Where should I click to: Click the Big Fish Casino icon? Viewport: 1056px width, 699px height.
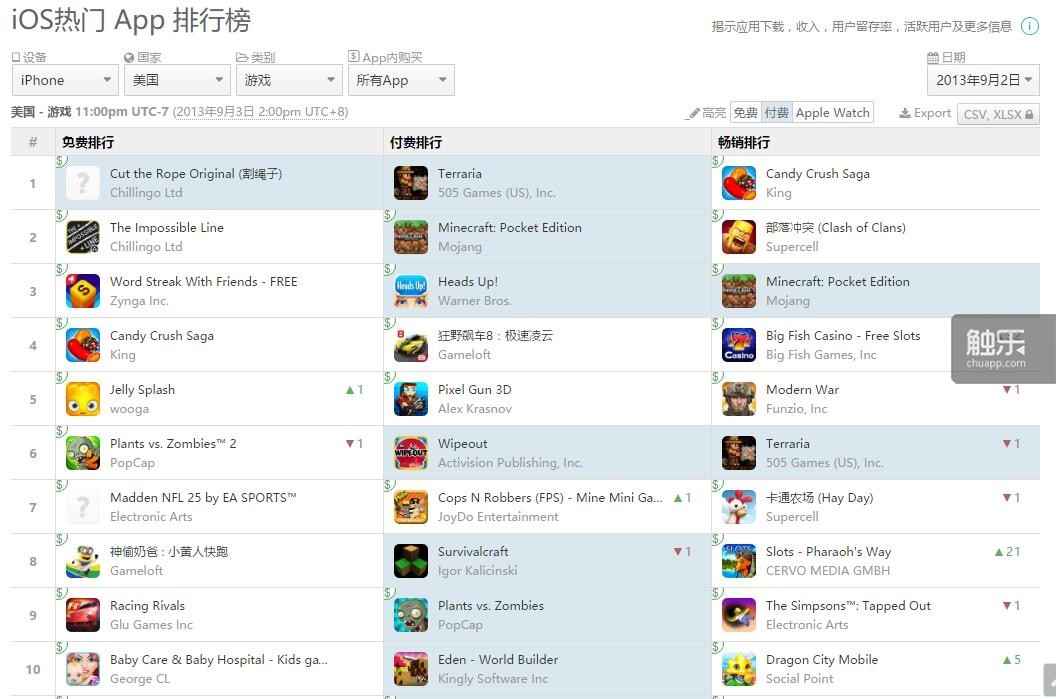739,345
